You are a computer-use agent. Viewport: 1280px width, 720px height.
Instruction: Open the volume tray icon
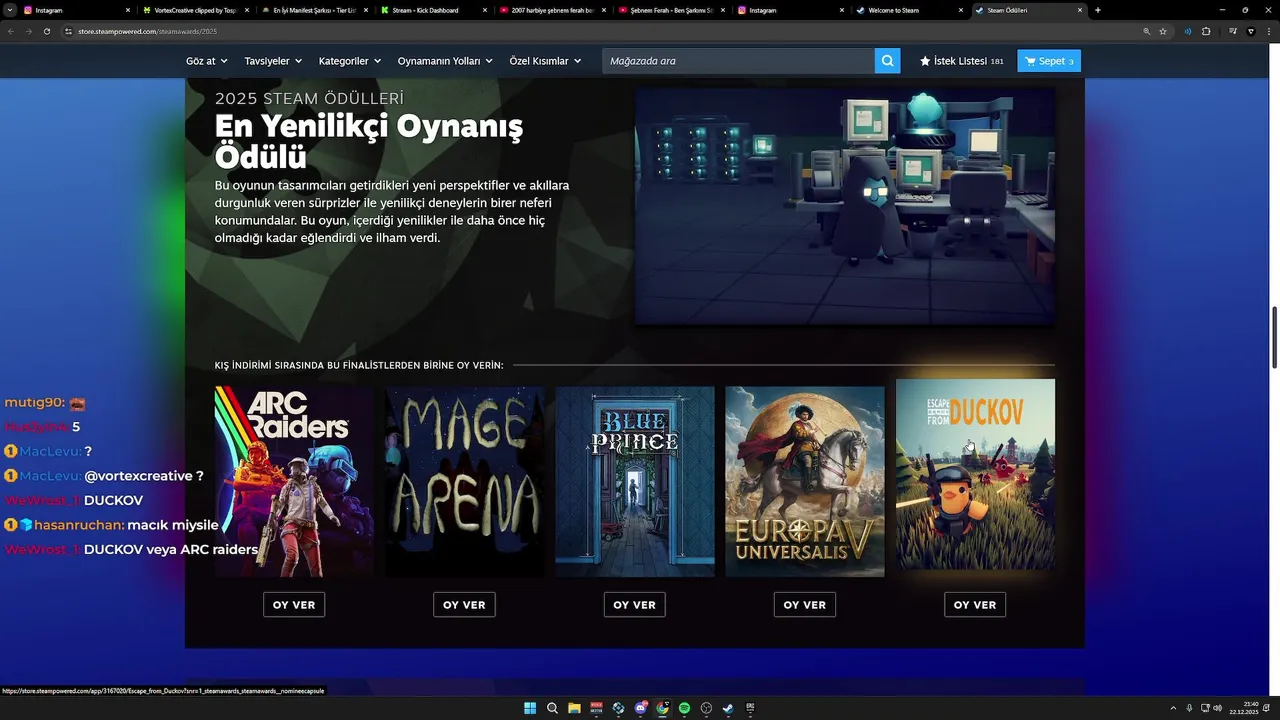[1217, 708]
